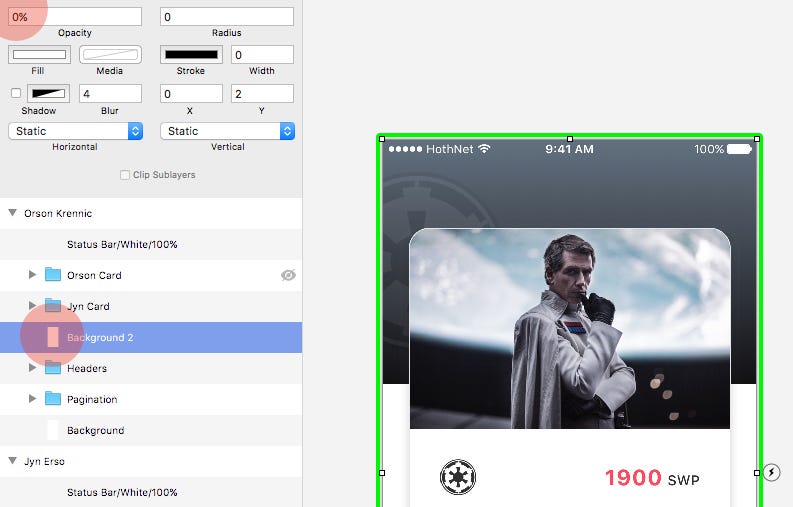
Task: Select the Jyn Erso artboard row
Action: tap(151, 461)
